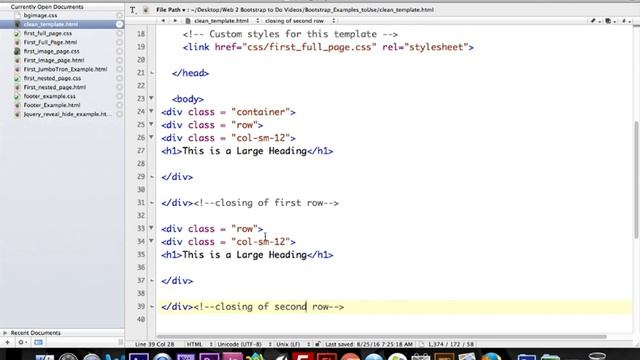
Task: Click the sidebar resize handle in footer
Action: 120,342
